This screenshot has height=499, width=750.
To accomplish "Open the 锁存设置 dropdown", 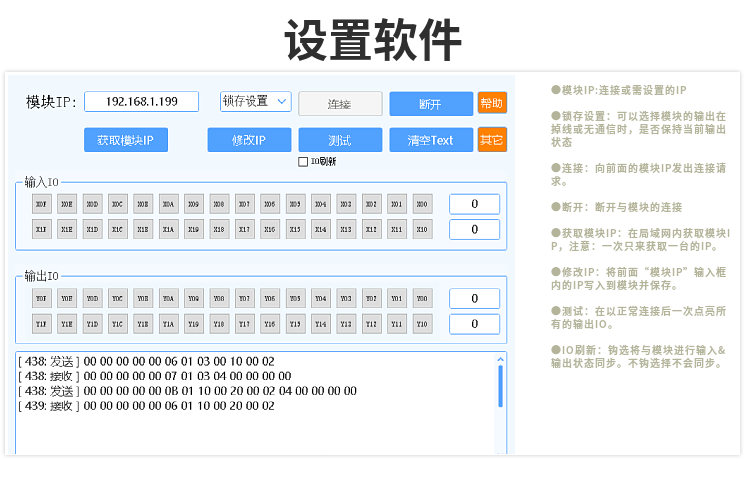I will tap(255, 101).
